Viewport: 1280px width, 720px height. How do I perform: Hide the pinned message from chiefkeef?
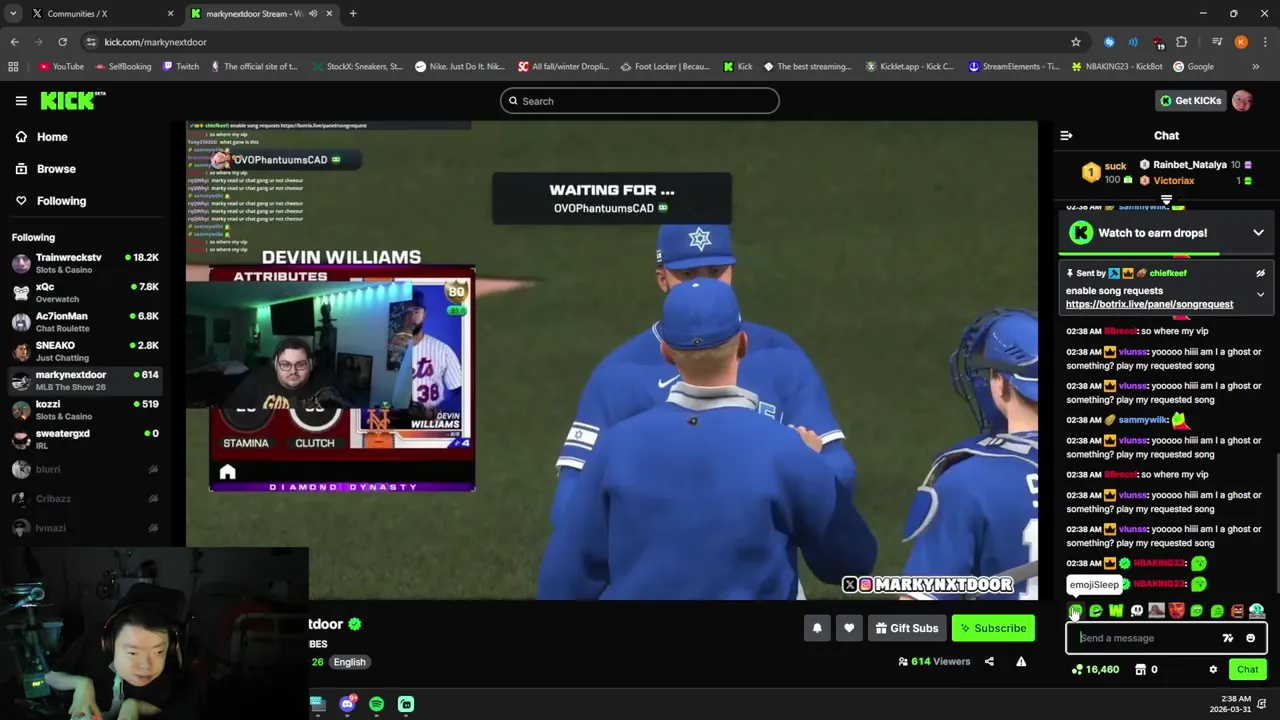pos(1260,273)
